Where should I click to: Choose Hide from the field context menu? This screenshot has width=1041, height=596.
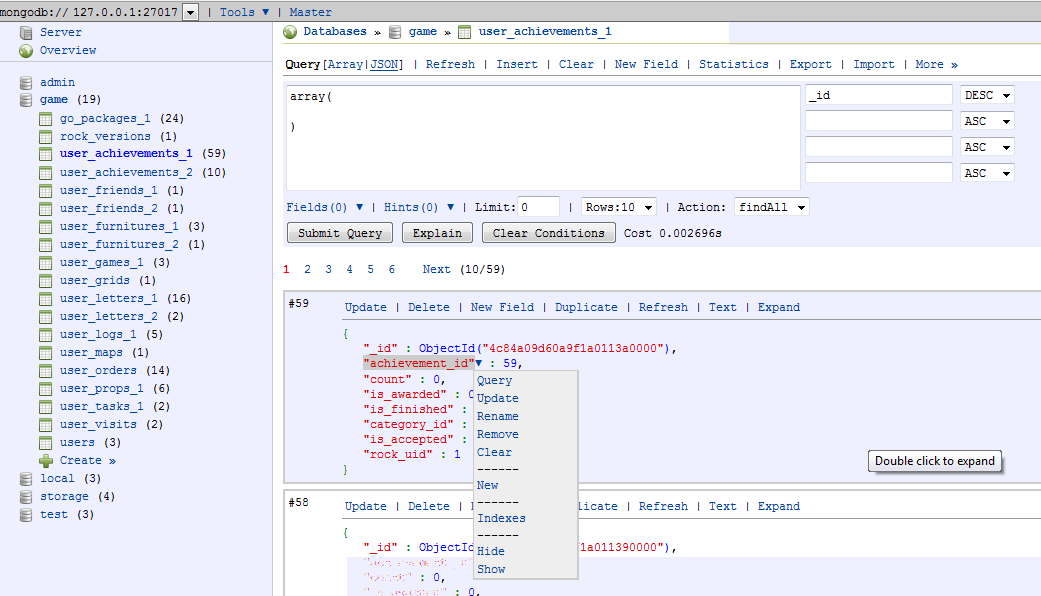[x=491, y=551]
